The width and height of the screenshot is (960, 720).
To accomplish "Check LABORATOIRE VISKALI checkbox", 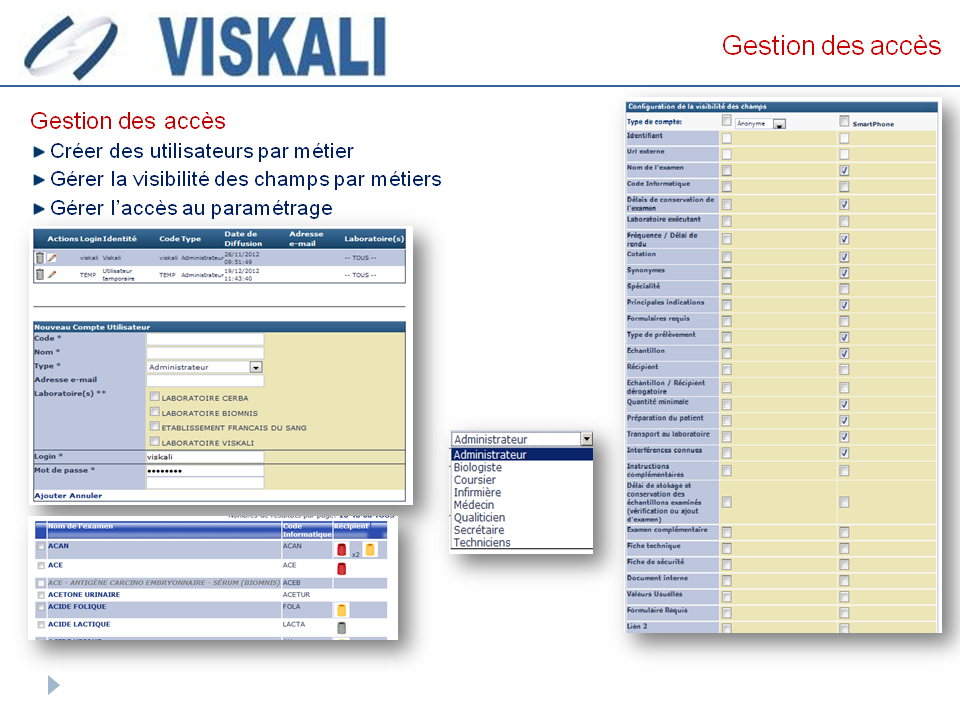I will coord(155,441).
